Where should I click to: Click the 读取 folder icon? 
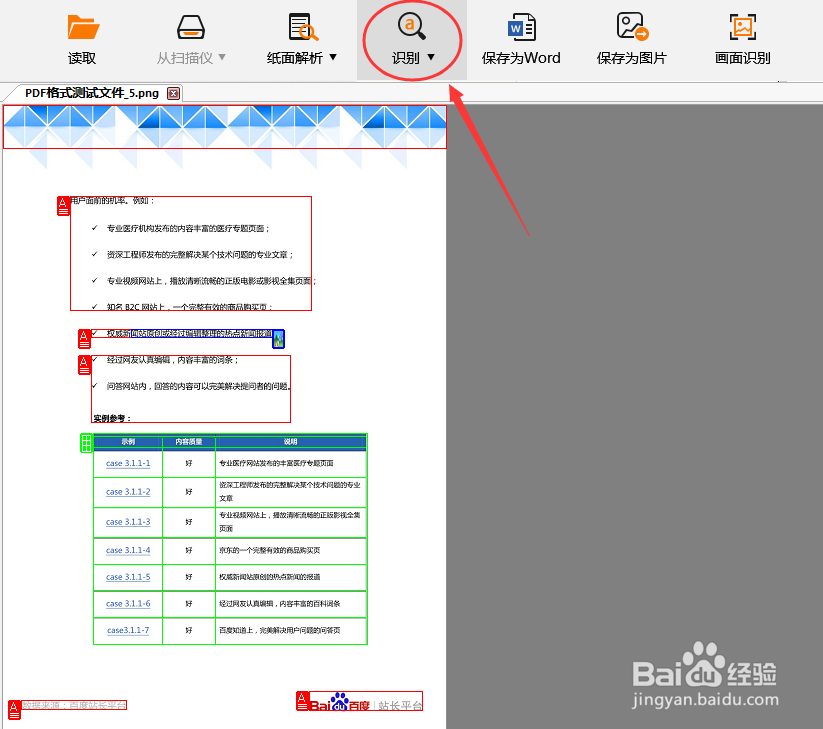pos(83,27)
